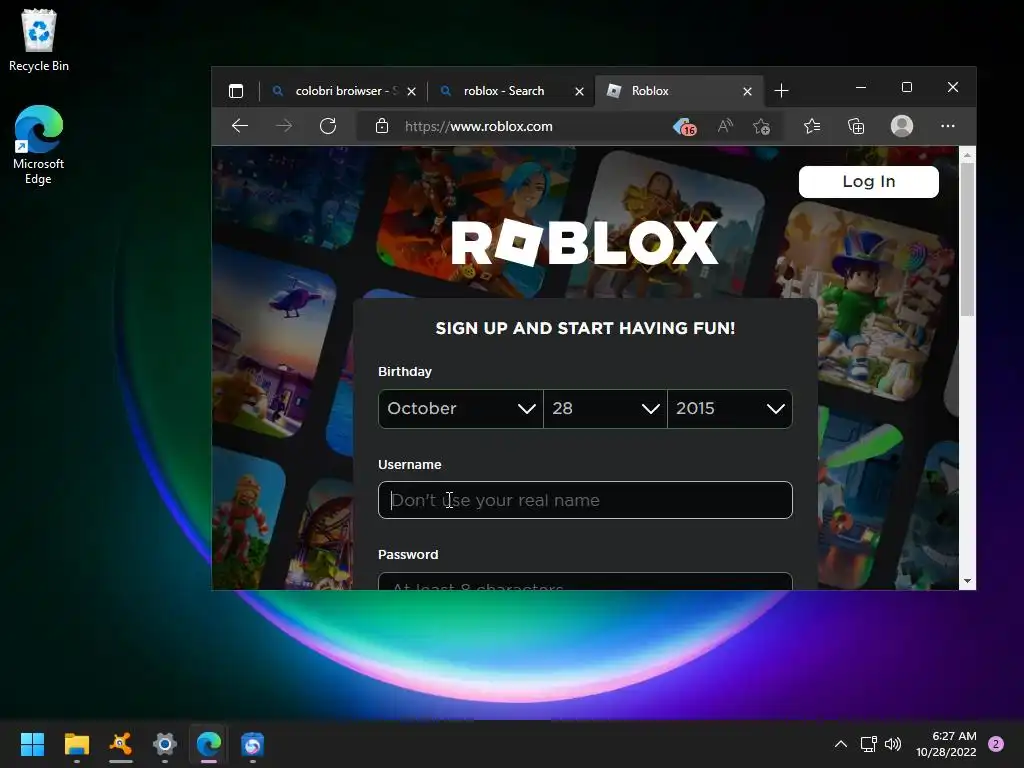Activate the Read aloud icon
1024x768 pixels.
(x=725, y=126)
